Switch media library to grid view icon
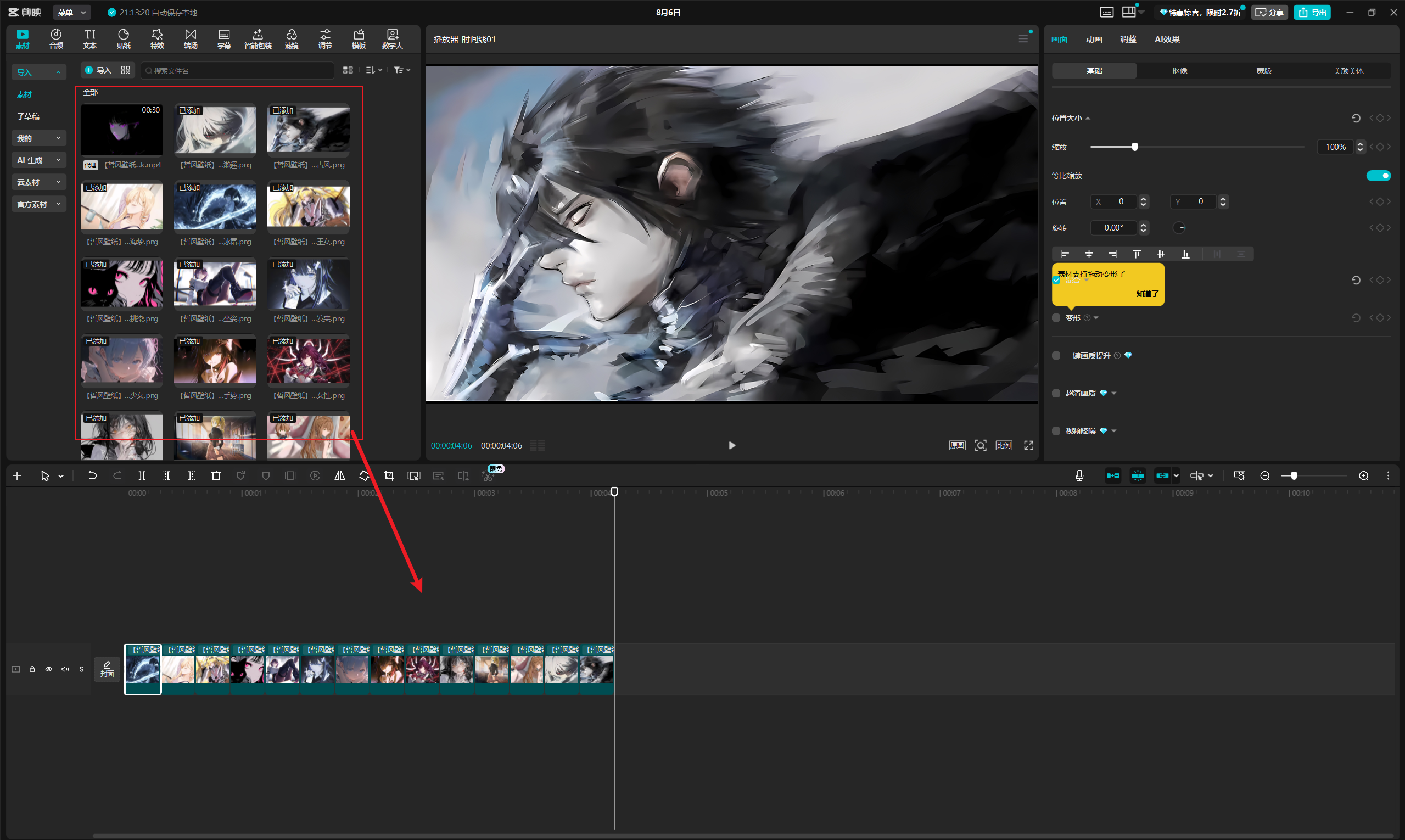 pyautogui.click(x=348, y=70)
